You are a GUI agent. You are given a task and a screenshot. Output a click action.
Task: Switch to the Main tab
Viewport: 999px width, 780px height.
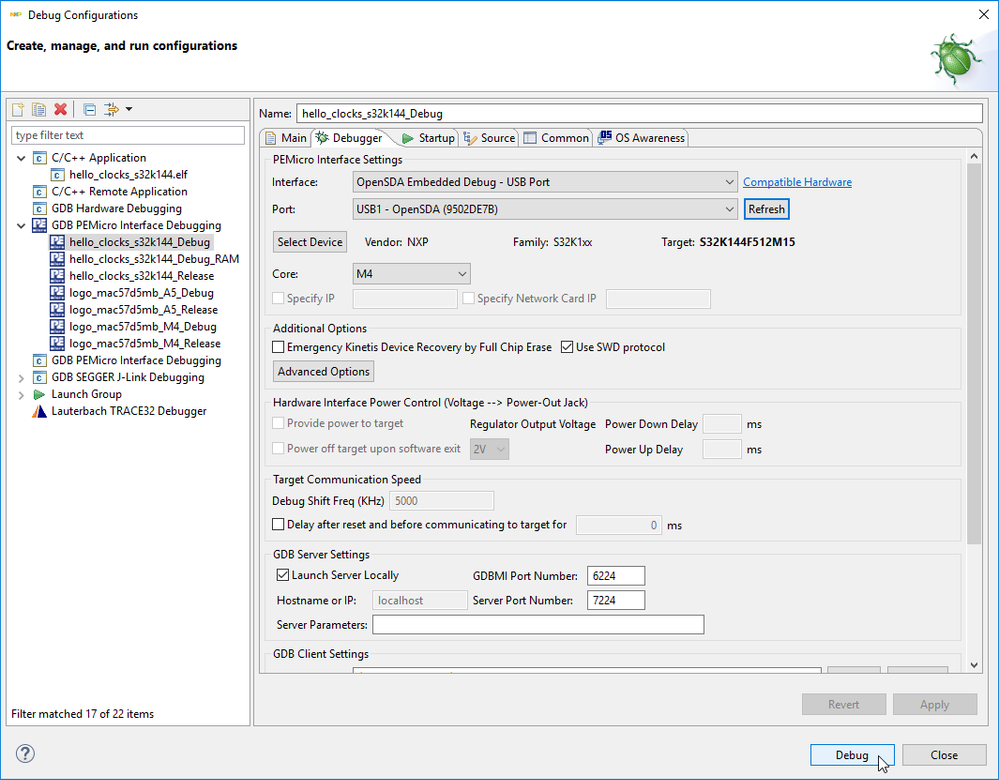click(x=285, y=138)
